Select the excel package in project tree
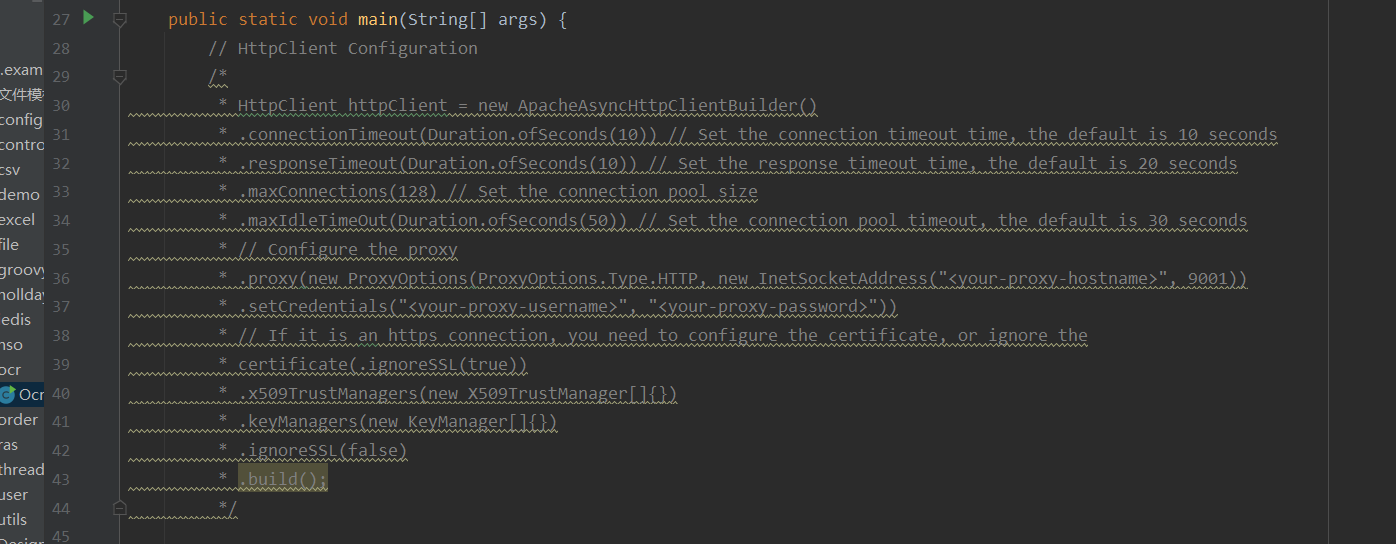 18,220
